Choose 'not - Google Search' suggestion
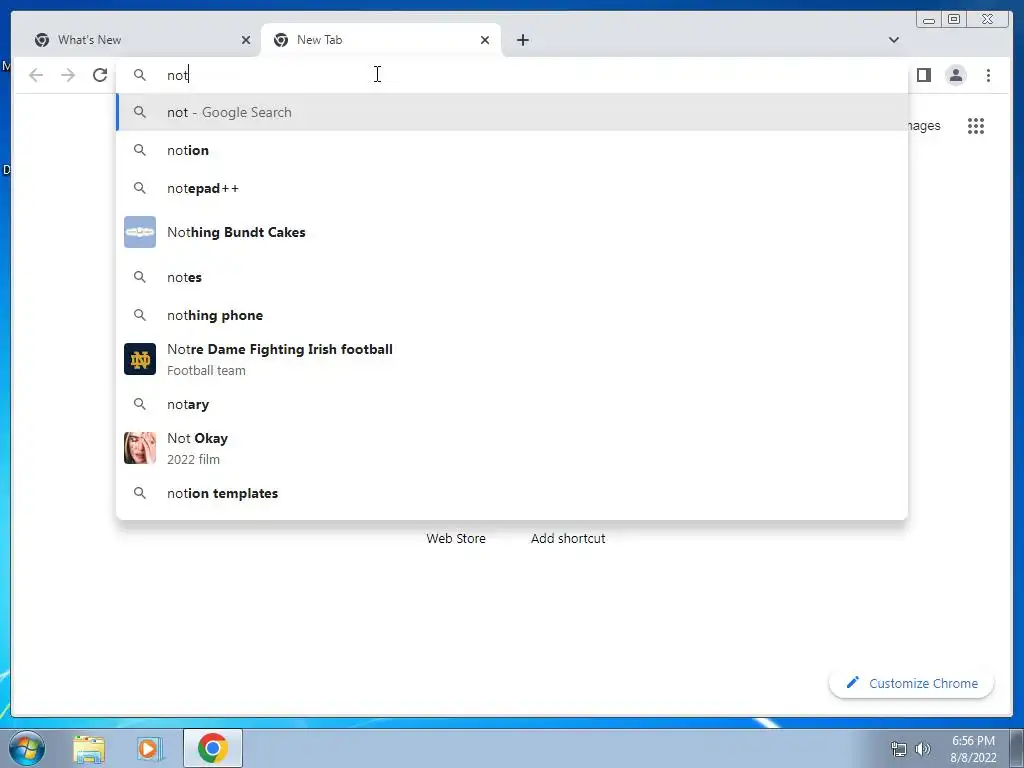 [x=512, y=112]
